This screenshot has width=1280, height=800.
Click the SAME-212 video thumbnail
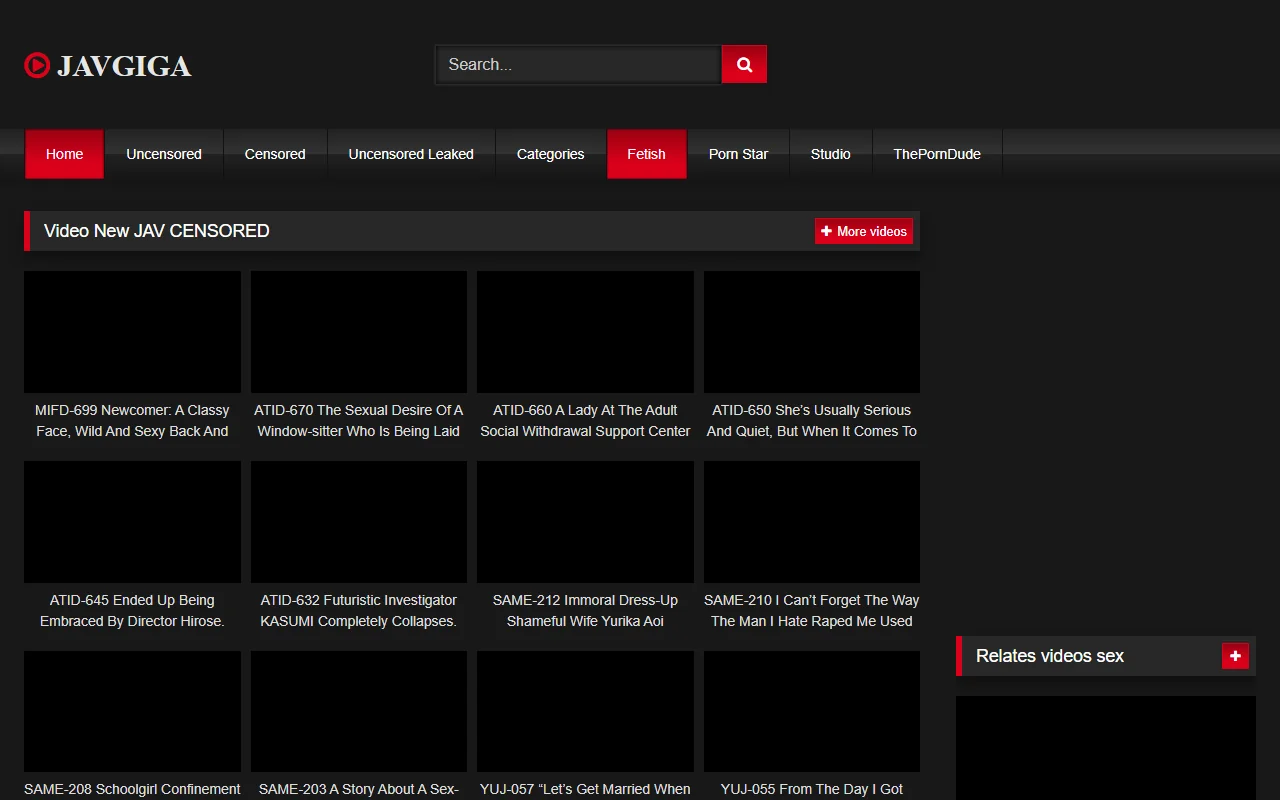(585, 521)
